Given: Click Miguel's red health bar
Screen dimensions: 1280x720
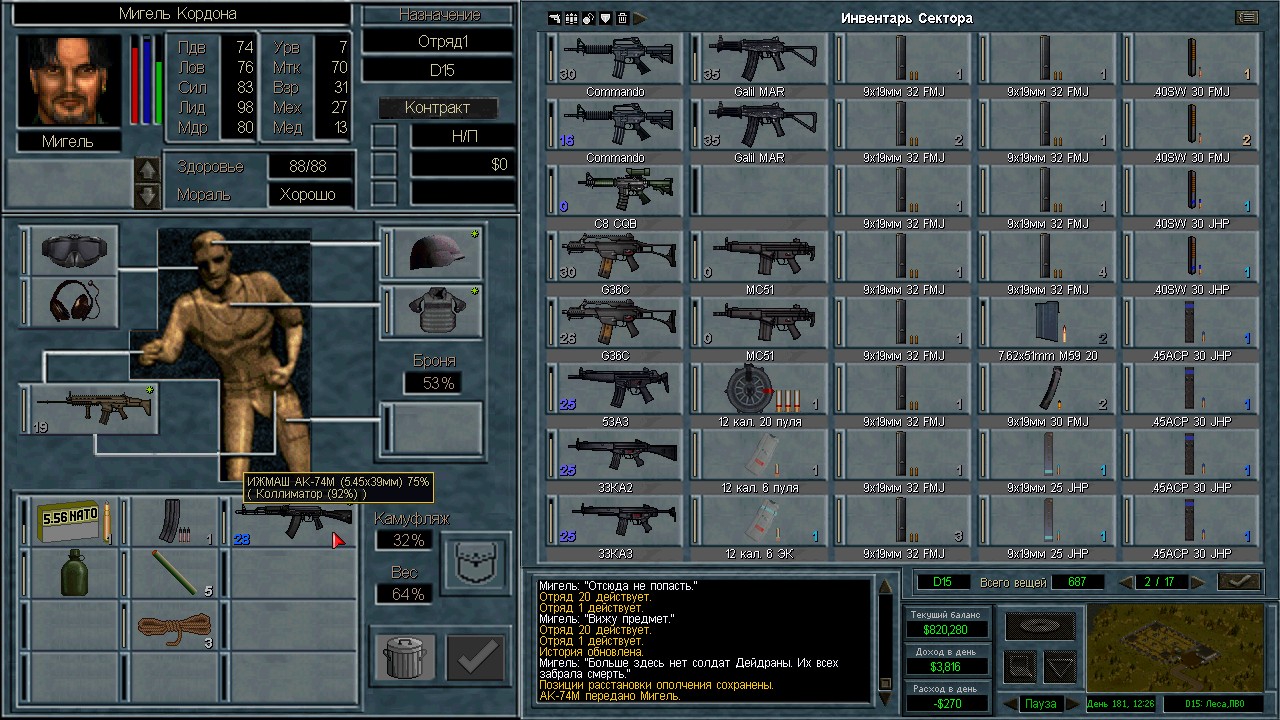Looking at the screenshot, I should (135, 80).
